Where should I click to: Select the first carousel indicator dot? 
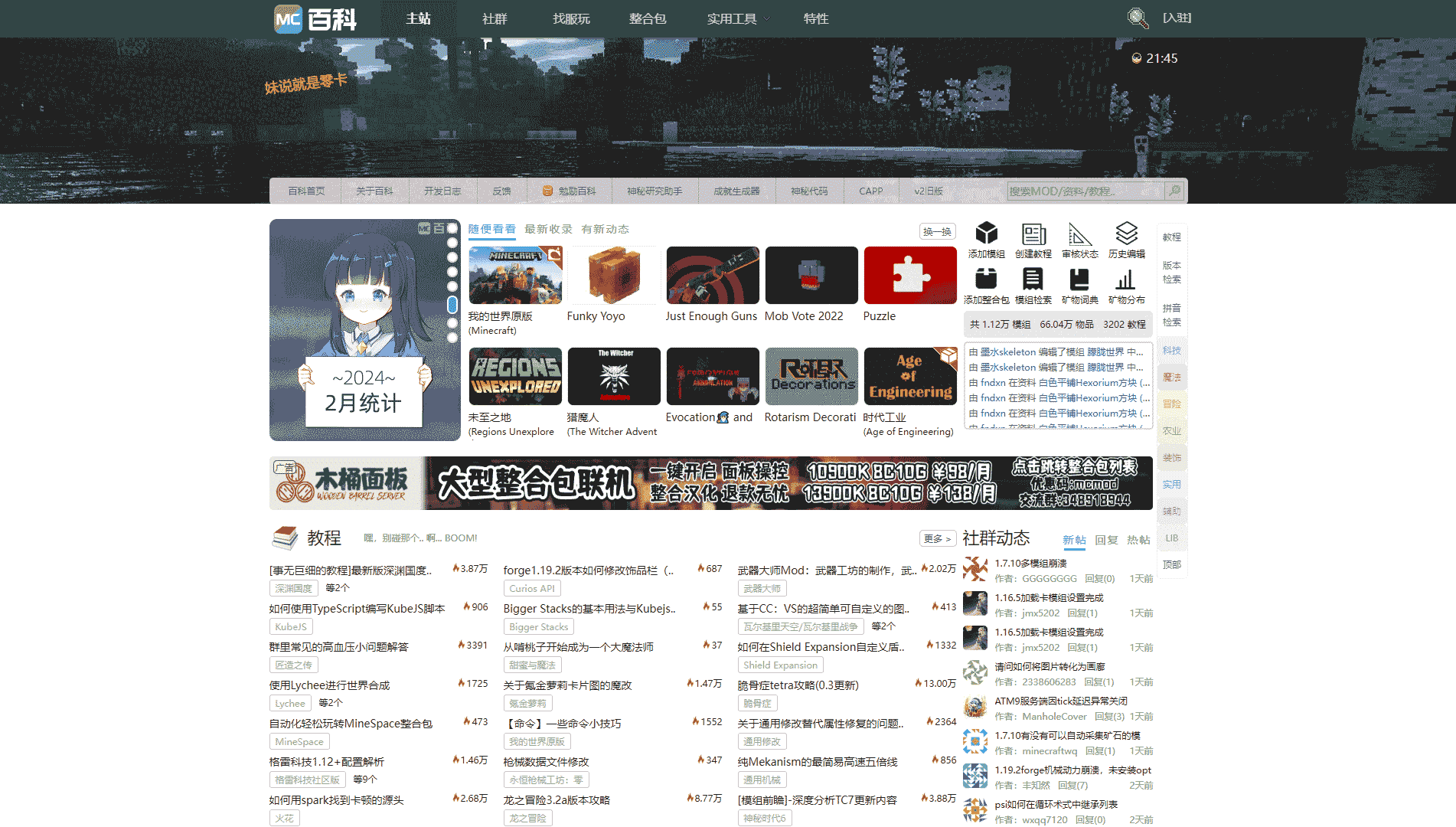click(x=452, y=228)
